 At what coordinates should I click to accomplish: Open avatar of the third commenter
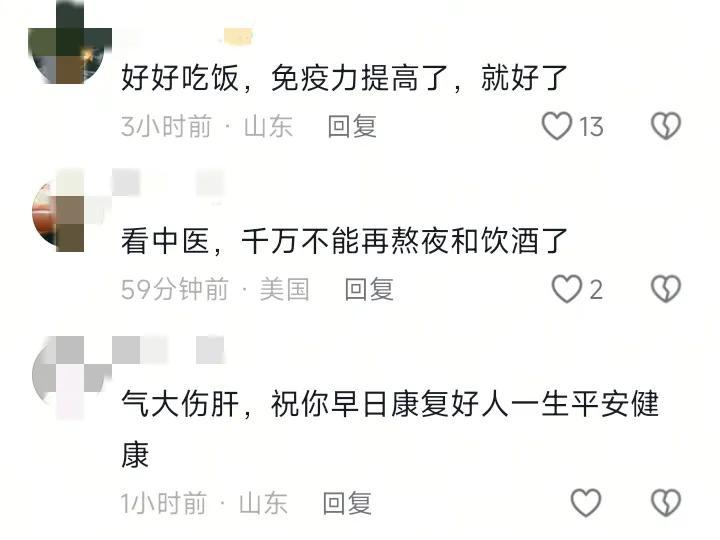[x=71, y=377]
